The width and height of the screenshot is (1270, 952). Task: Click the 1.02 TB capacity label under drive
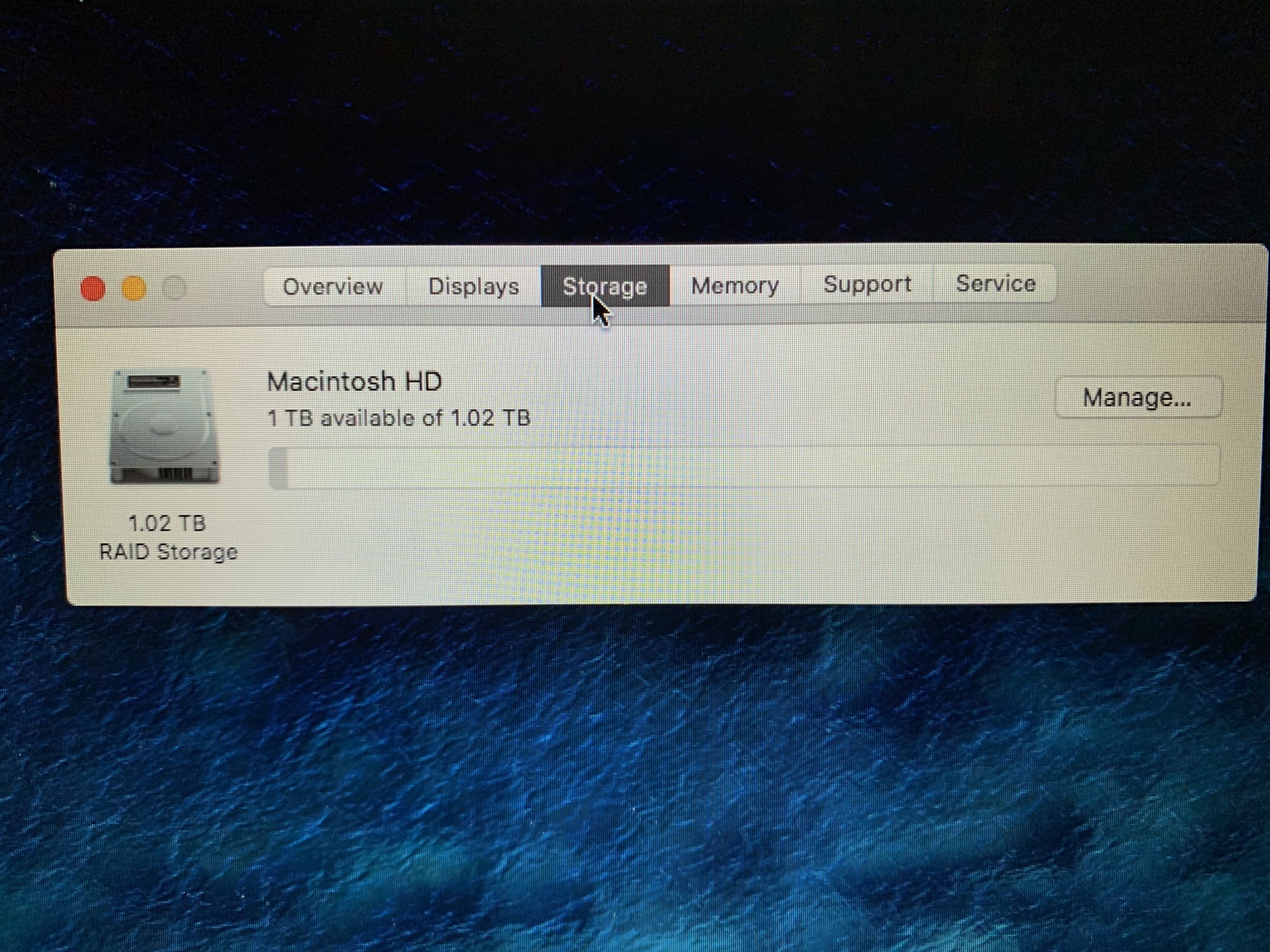167,524
